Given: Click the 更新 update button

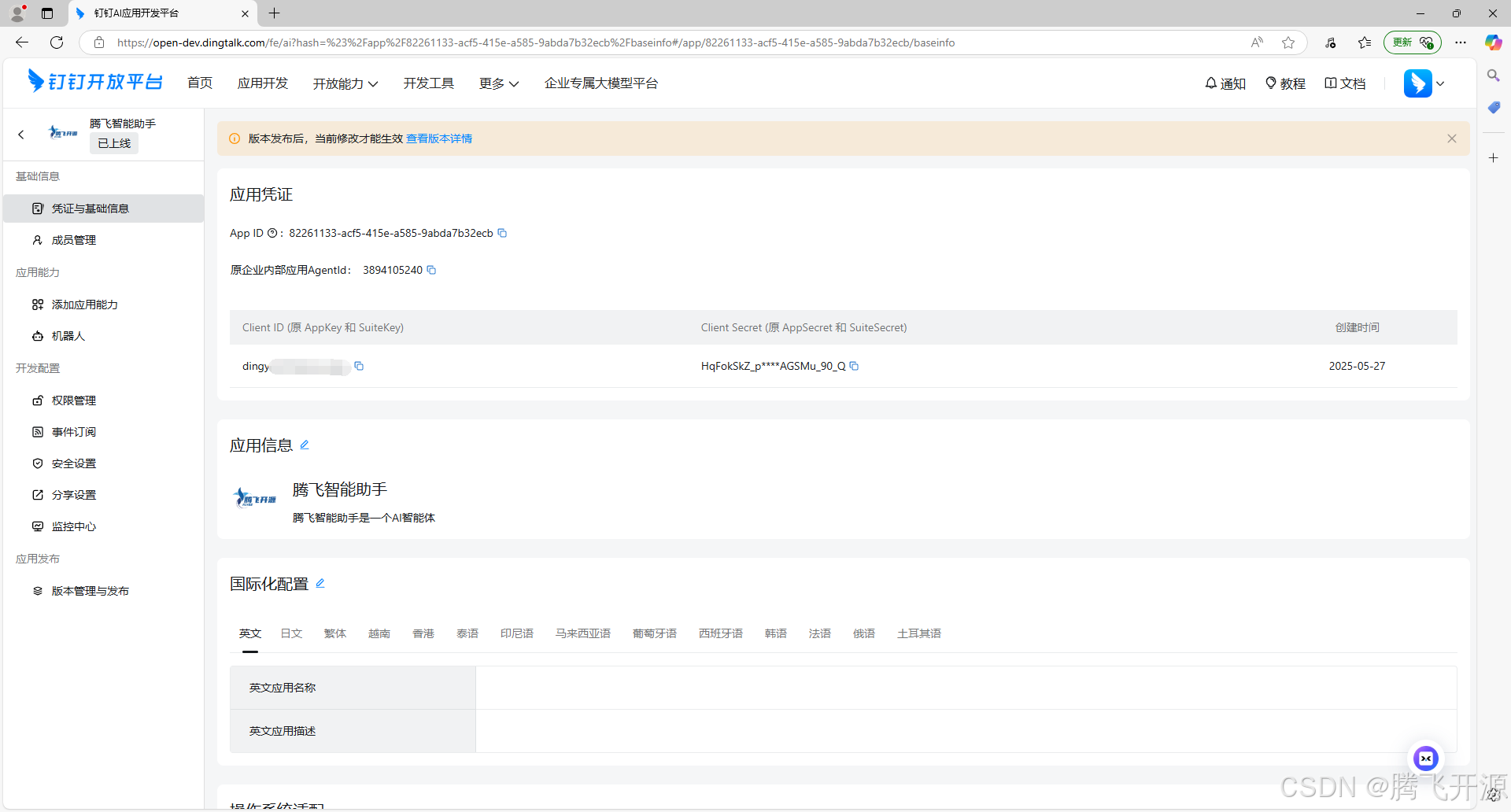Looking at the screenshot, I should point(1412,42).
